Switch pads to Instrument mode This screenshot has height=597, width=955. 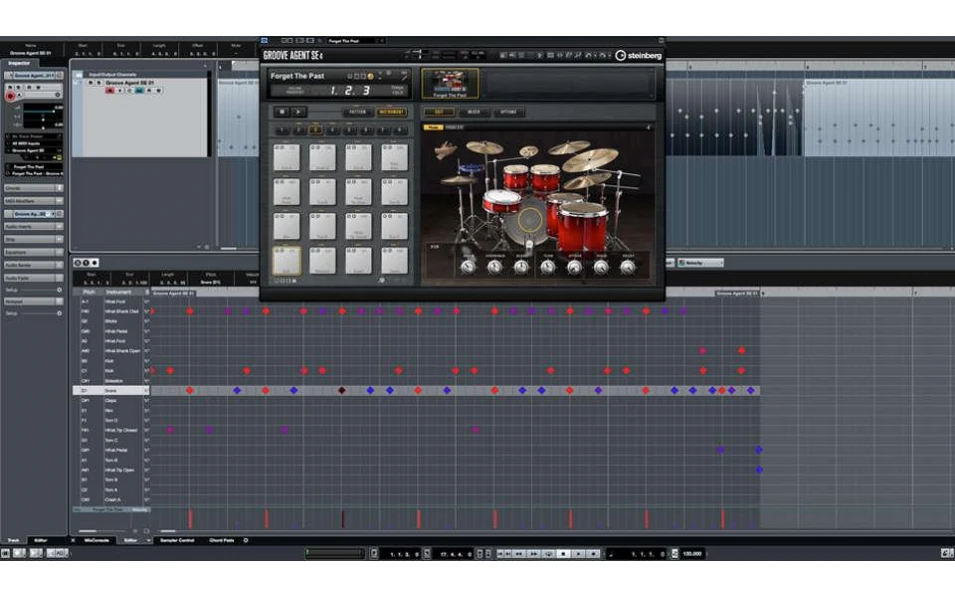pos(391,112)
